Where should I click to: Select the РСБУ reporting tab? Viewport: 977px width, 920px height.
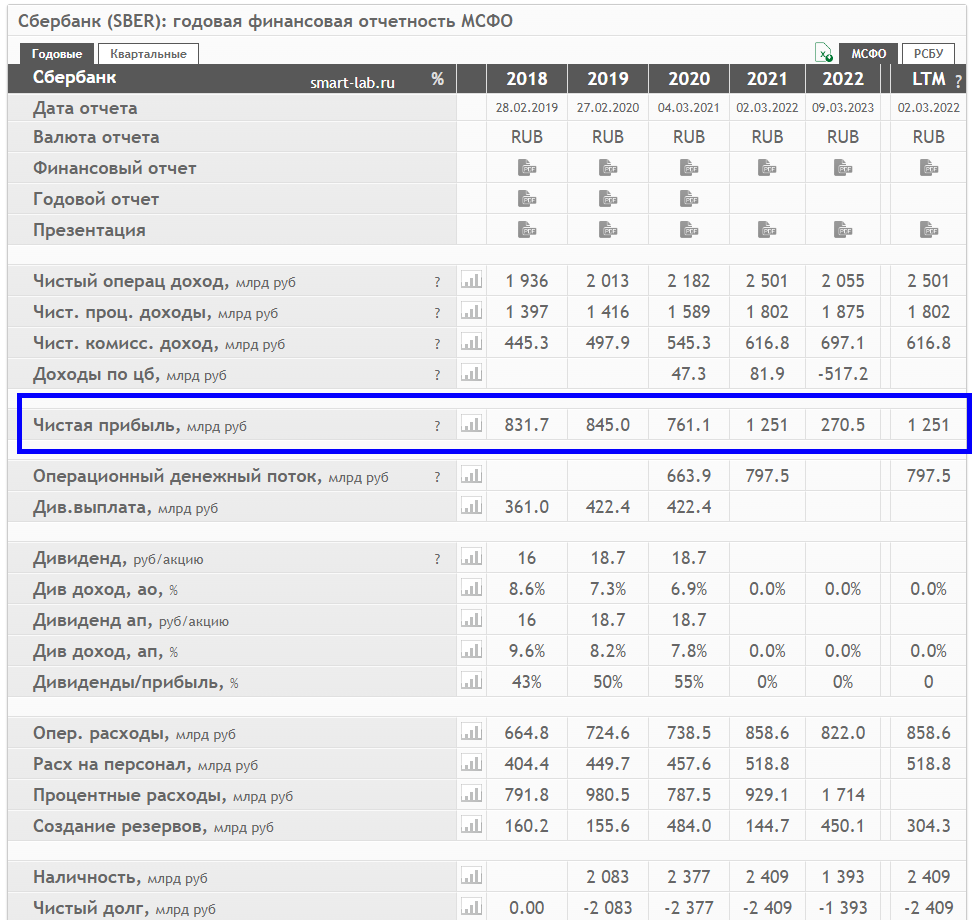pyautogui.click(x=928, y=54)
